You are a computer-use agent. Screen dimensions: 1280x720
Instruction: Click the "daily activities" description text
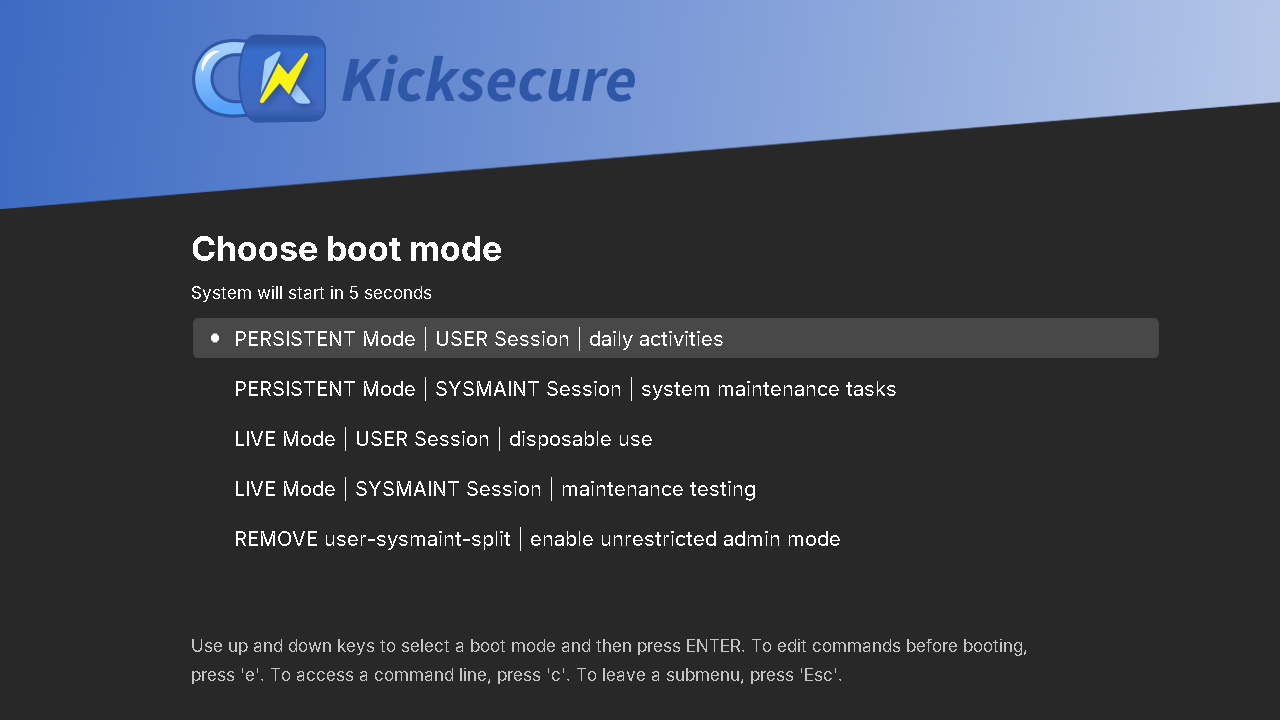tap(656, 339)
